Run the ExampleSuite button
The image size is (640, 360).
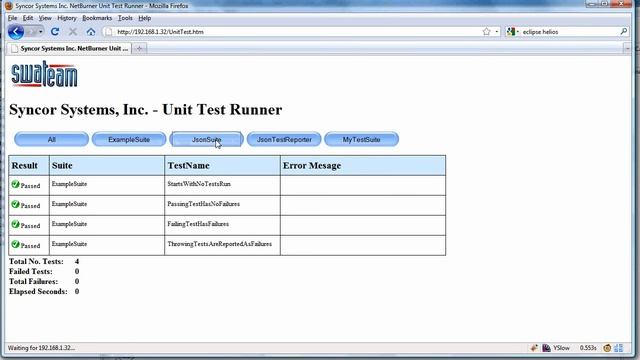point(129,139)
